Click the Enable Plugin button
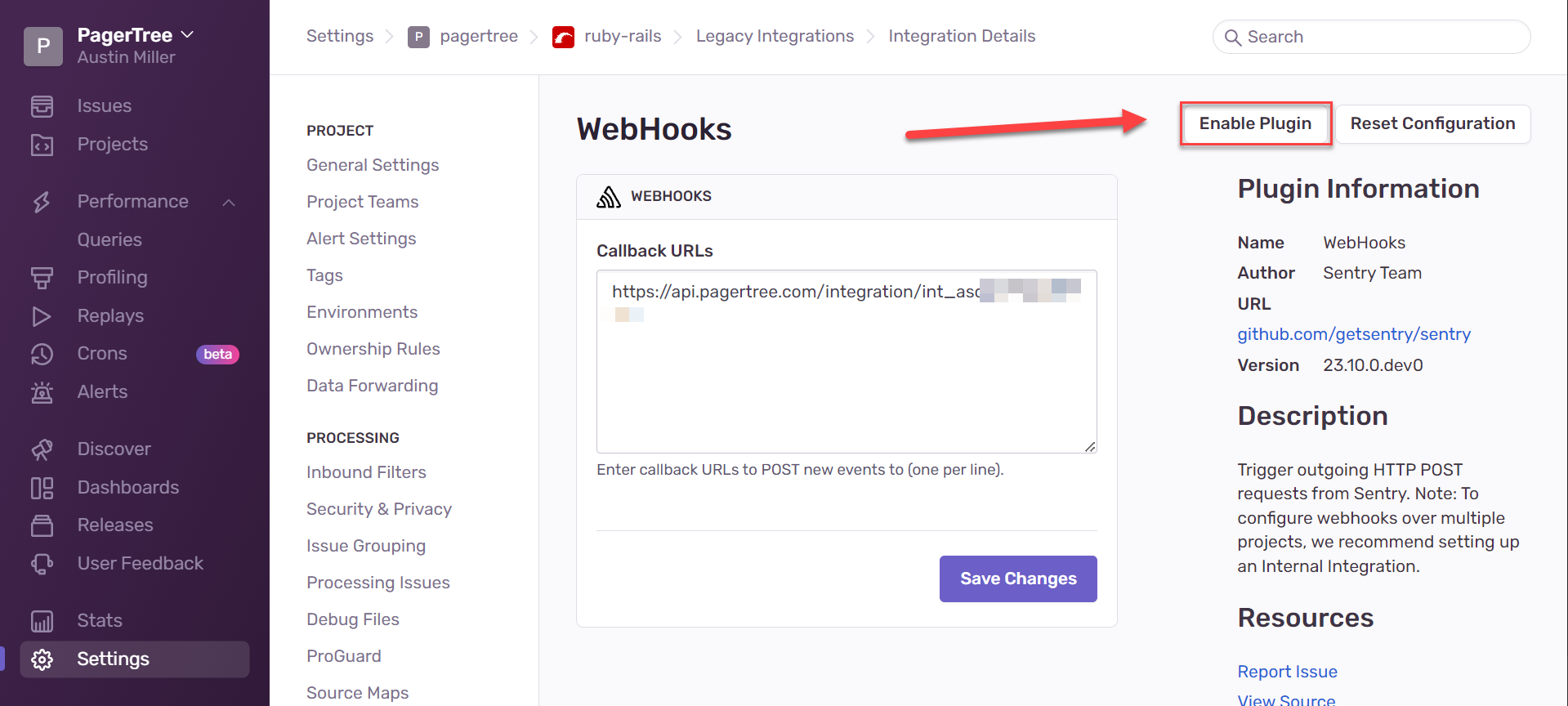The image size is (1568, 706). (1255, 124)
